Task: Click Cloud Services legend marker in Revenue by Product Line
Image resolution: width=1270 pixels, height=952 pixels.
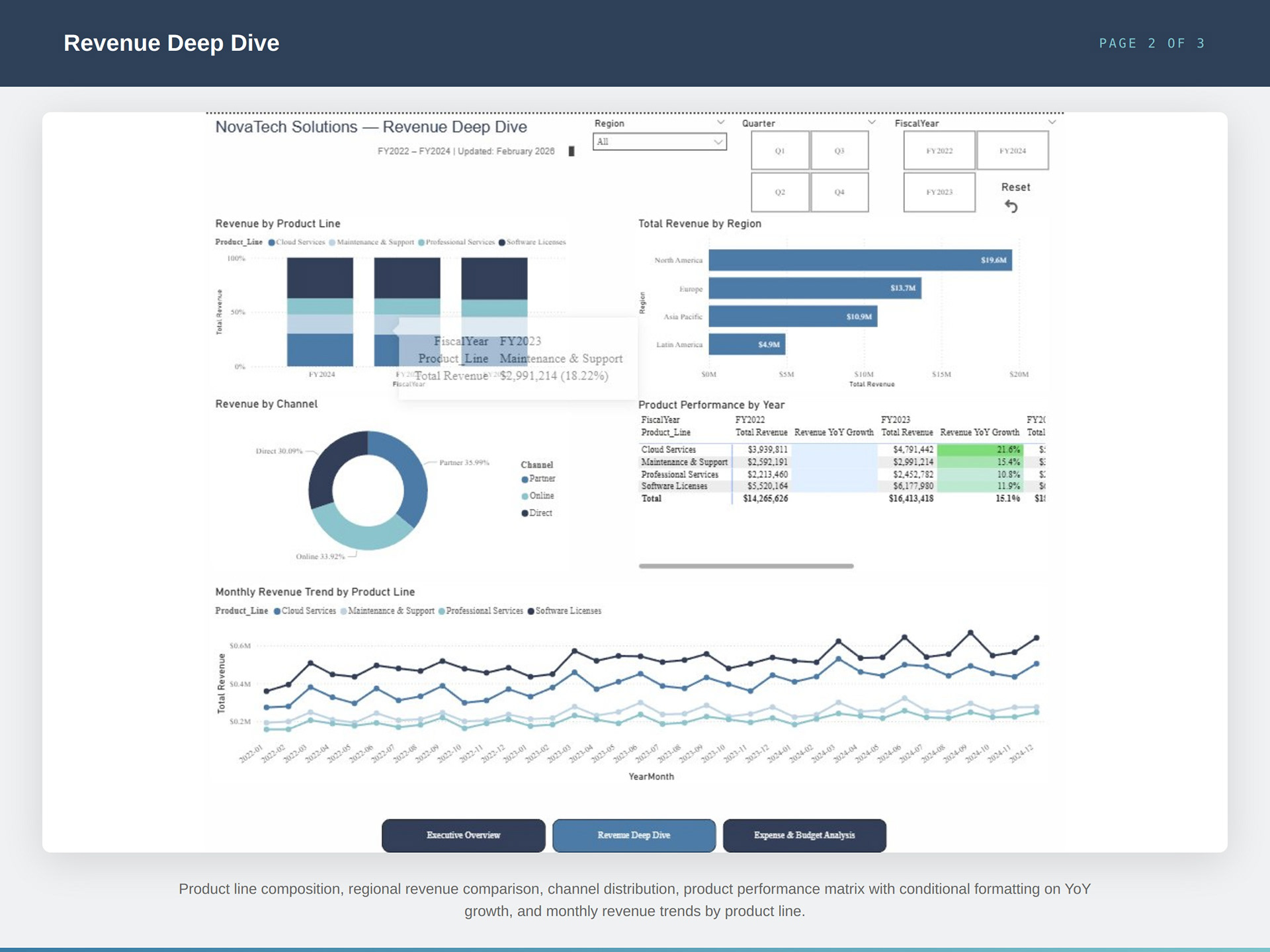Action: [x=271, y=243]
